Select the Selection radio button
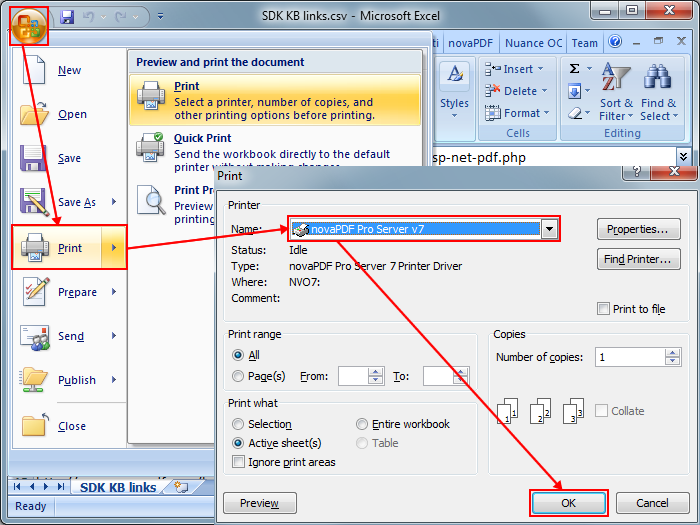This screenshot has height=525, width=700. [238, 424]
